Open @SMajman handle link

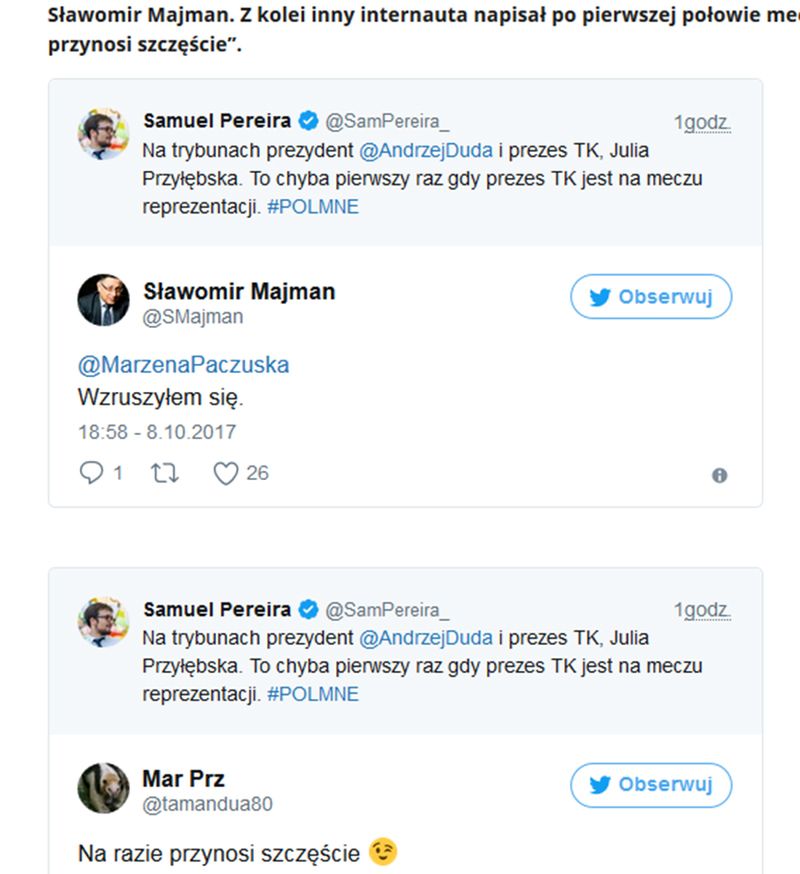(x=194, y=316)
